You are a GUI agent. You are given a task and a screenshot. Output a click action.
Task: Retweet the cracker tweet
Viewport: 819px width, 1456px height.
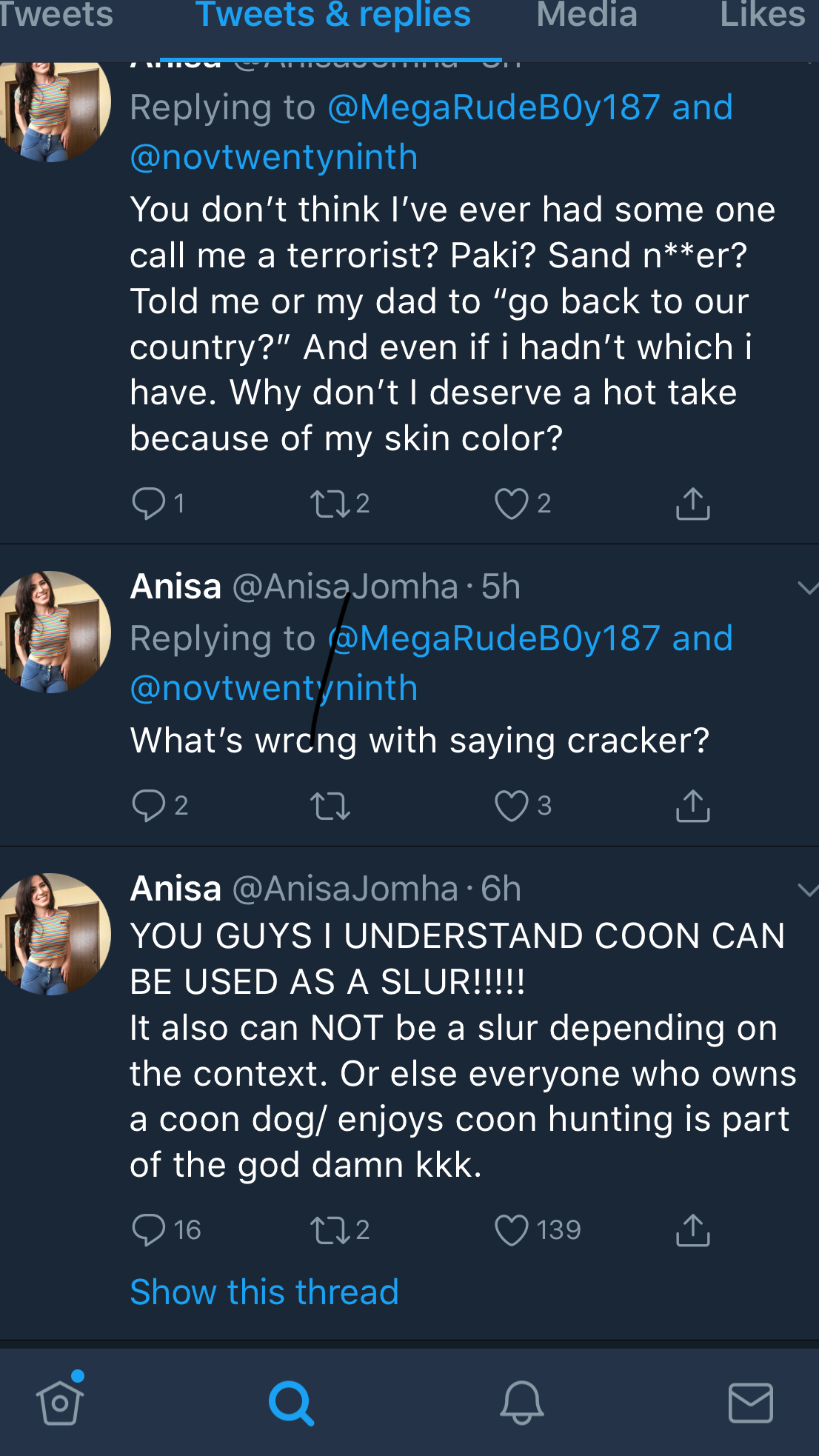click(x=330, y=806)
